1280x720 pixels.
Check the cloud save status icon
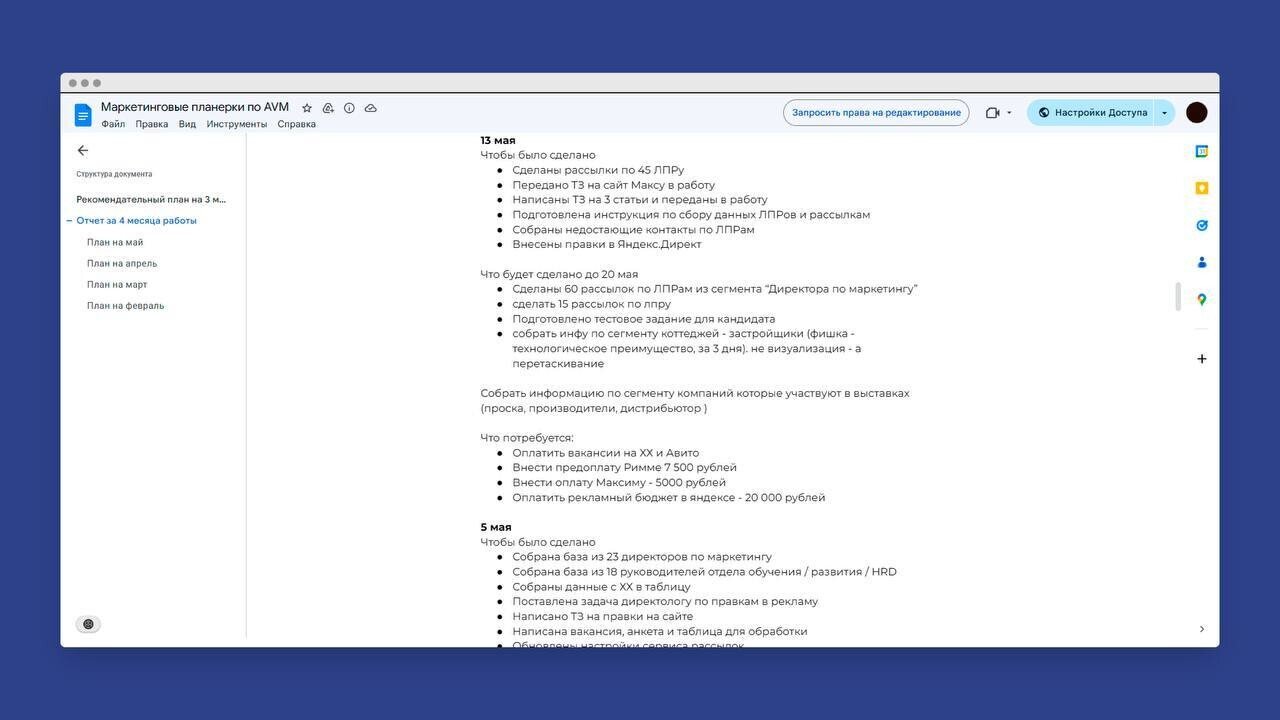371,108
